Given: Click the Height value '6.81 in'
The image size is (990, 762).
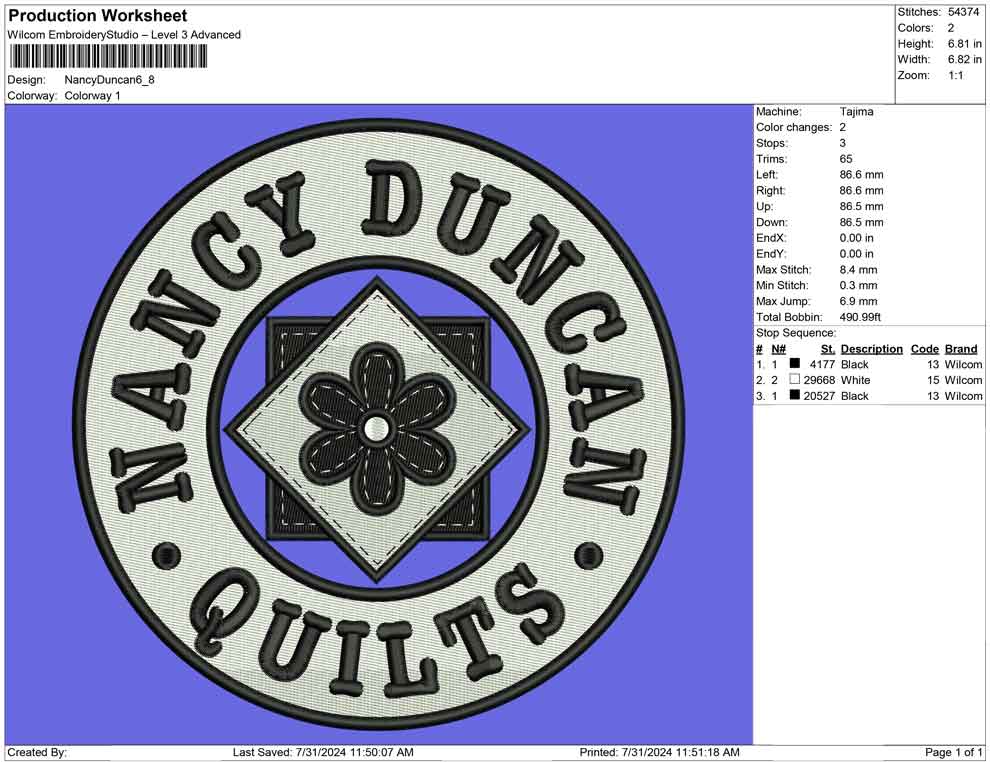Looking at the screenshot, I should click(964, 44).
